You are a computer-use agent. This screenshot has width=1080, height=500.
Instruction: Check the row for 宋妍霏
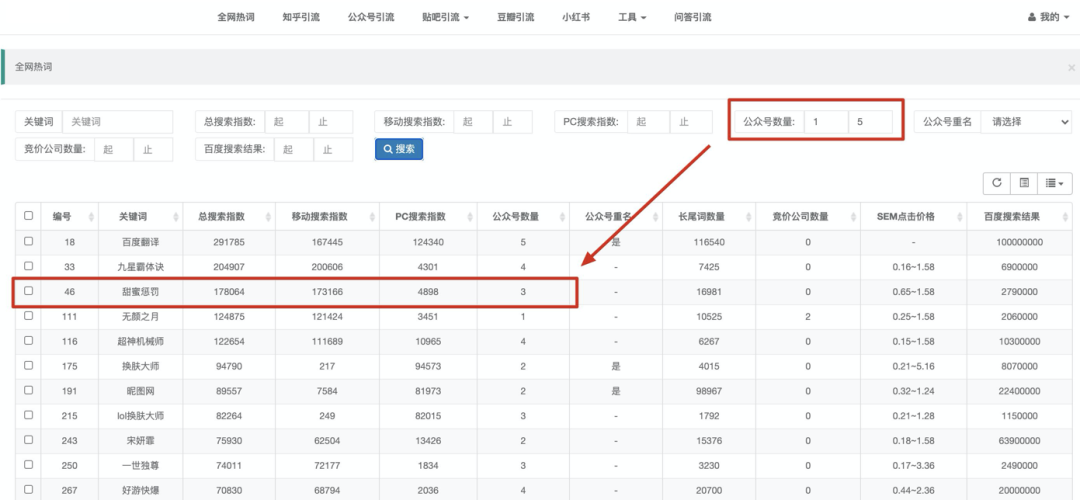[28, 439]
